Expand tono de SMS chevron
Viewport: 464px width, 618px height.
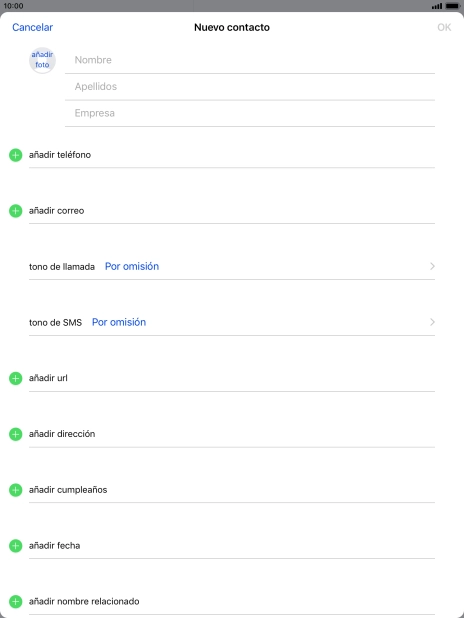pyautogui.click(x=432, y=322)
